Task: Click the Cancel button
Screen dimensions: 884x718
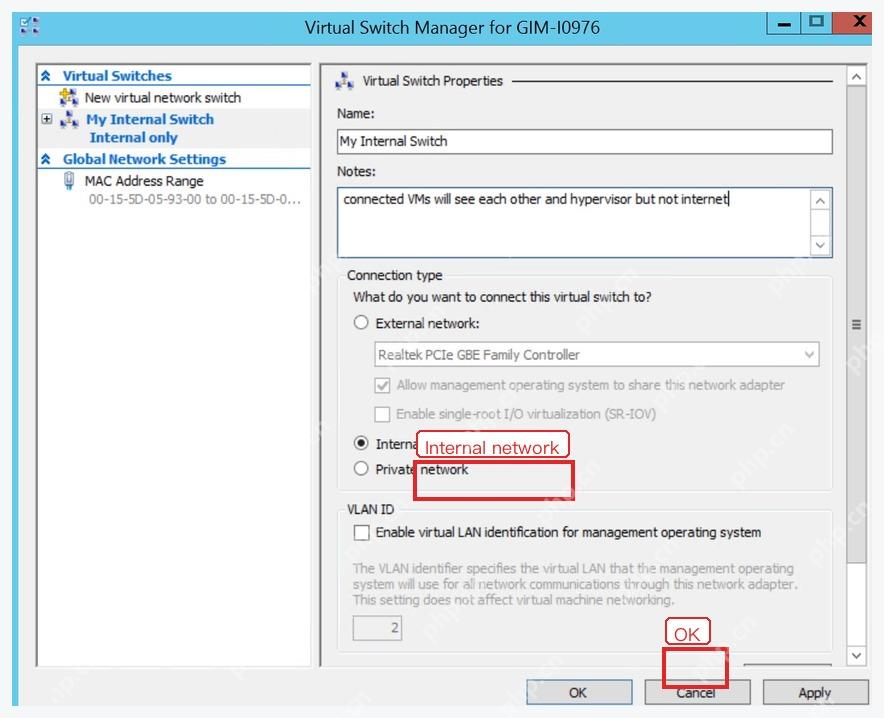Action: point(697,693)
